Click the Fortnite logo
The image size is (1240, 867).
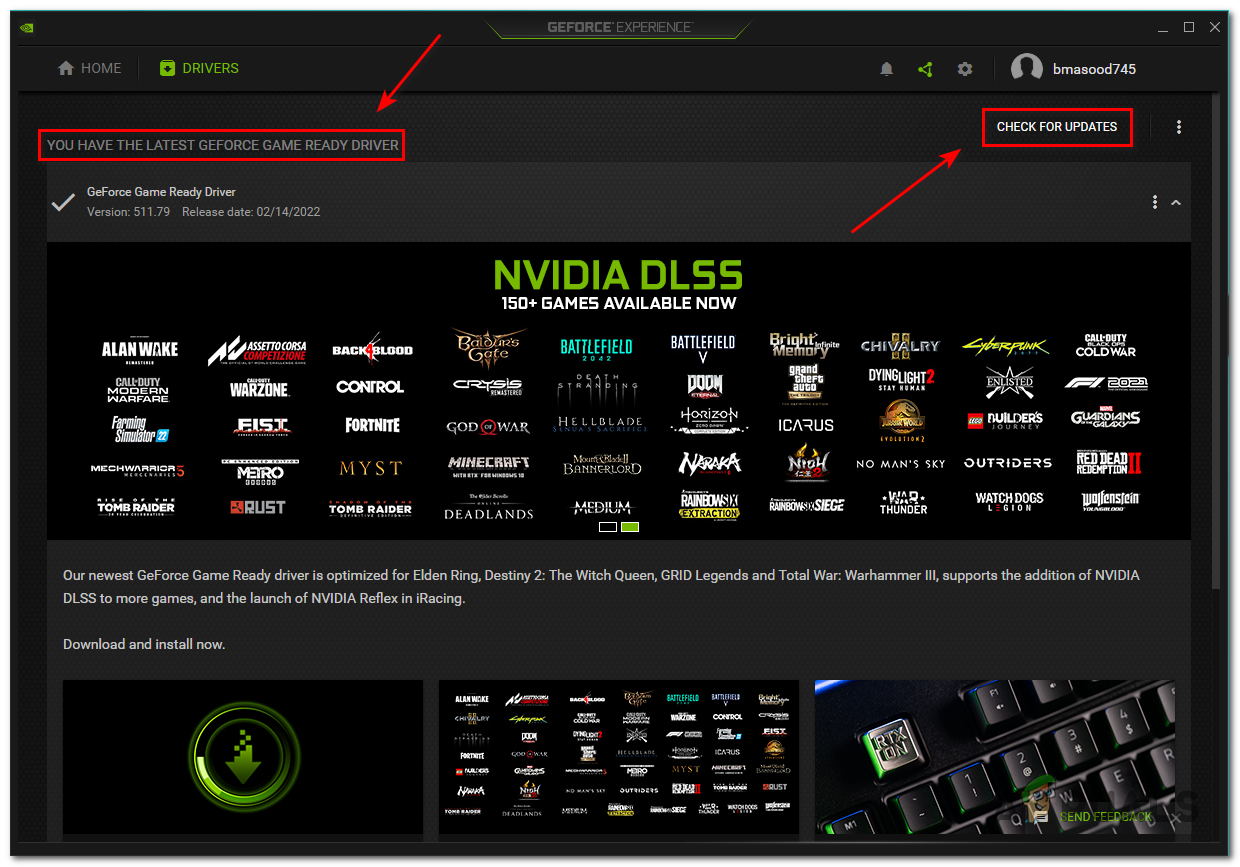point(372,425)
